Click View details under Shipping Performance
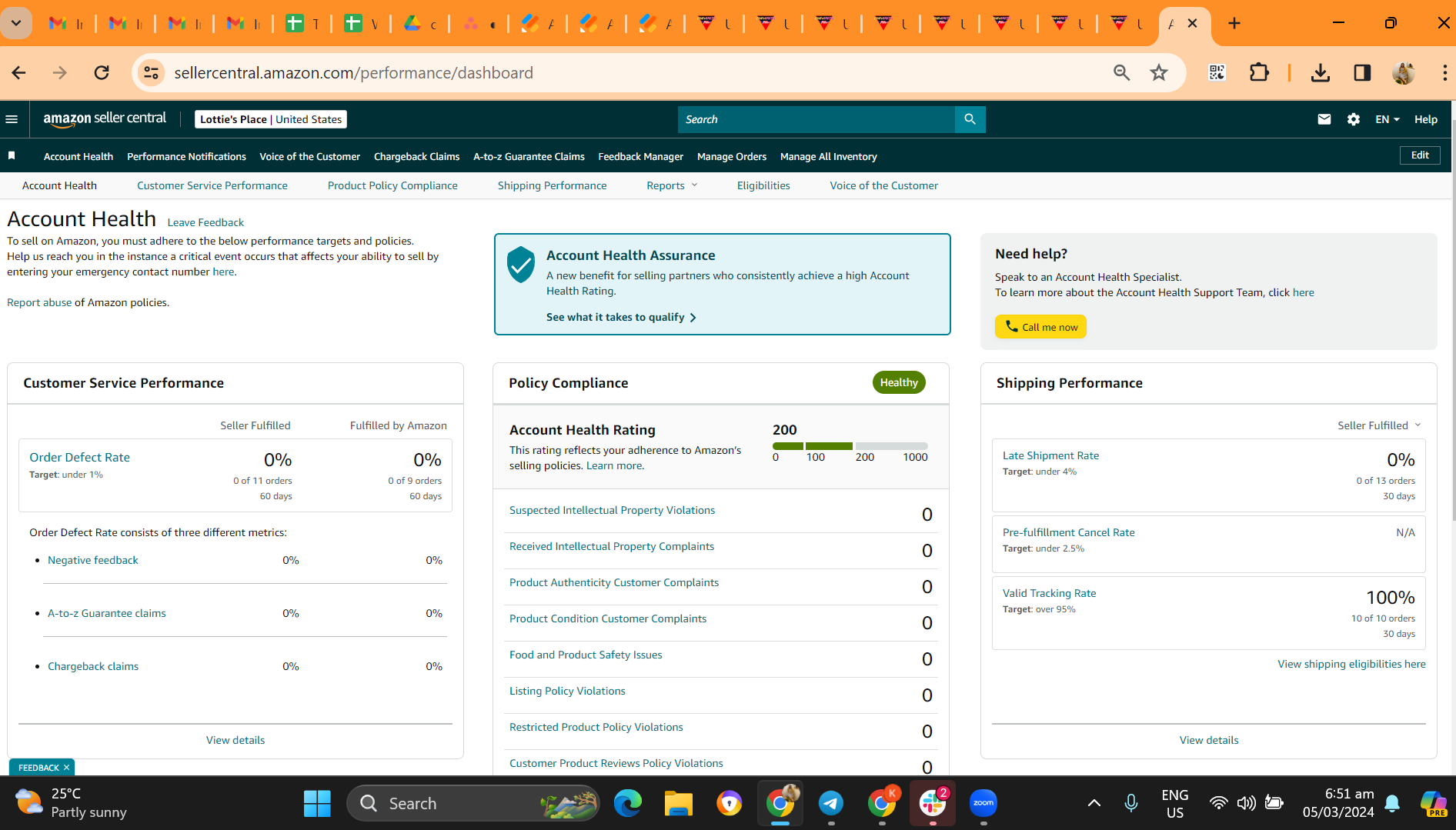Screen dimensions: 1456x830 tap(1209, 740)
